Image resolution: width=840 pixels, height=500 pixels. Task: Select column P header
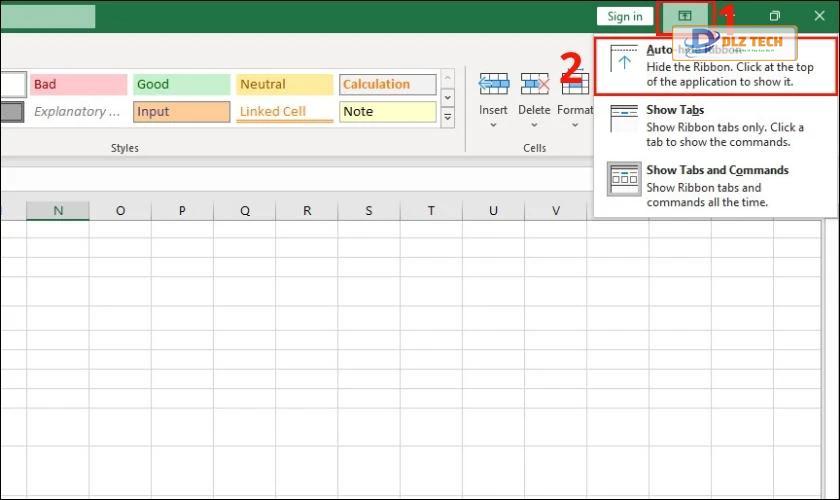click(182, 211)
